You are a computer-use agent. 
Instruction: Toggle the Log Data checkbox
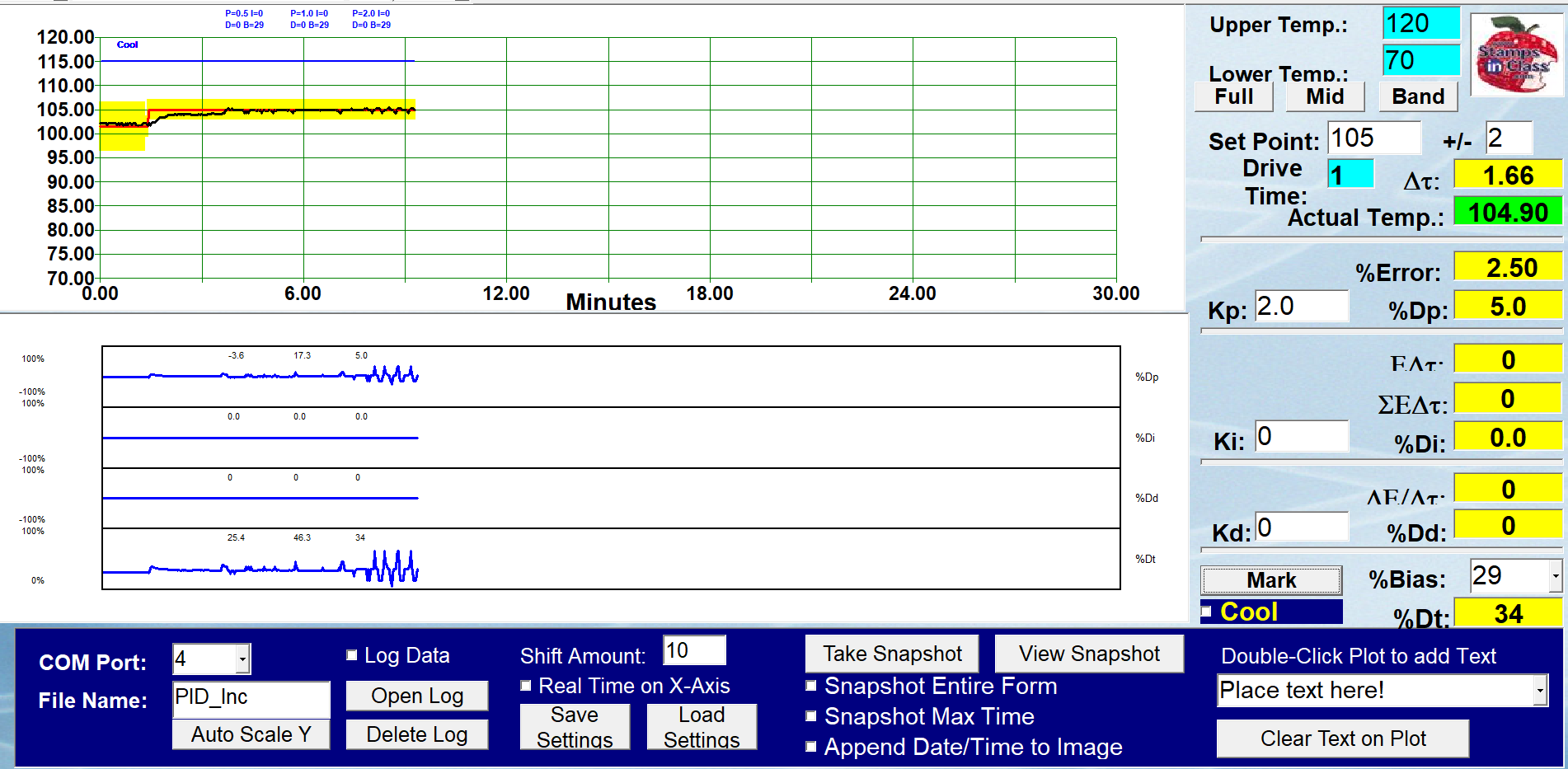[352, 655]
